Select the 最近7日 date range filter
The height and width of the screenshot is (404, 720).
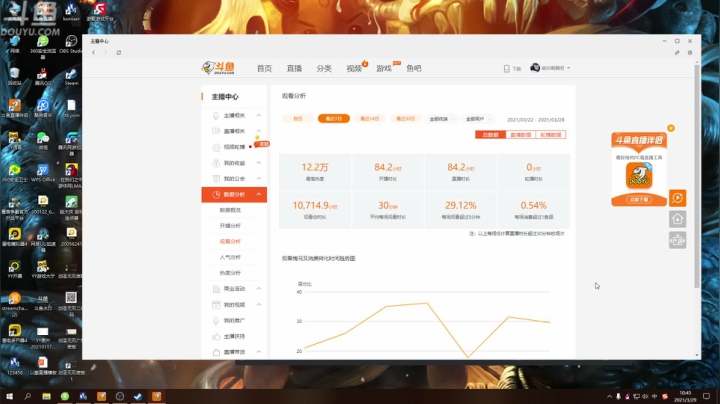click(334, 118)
